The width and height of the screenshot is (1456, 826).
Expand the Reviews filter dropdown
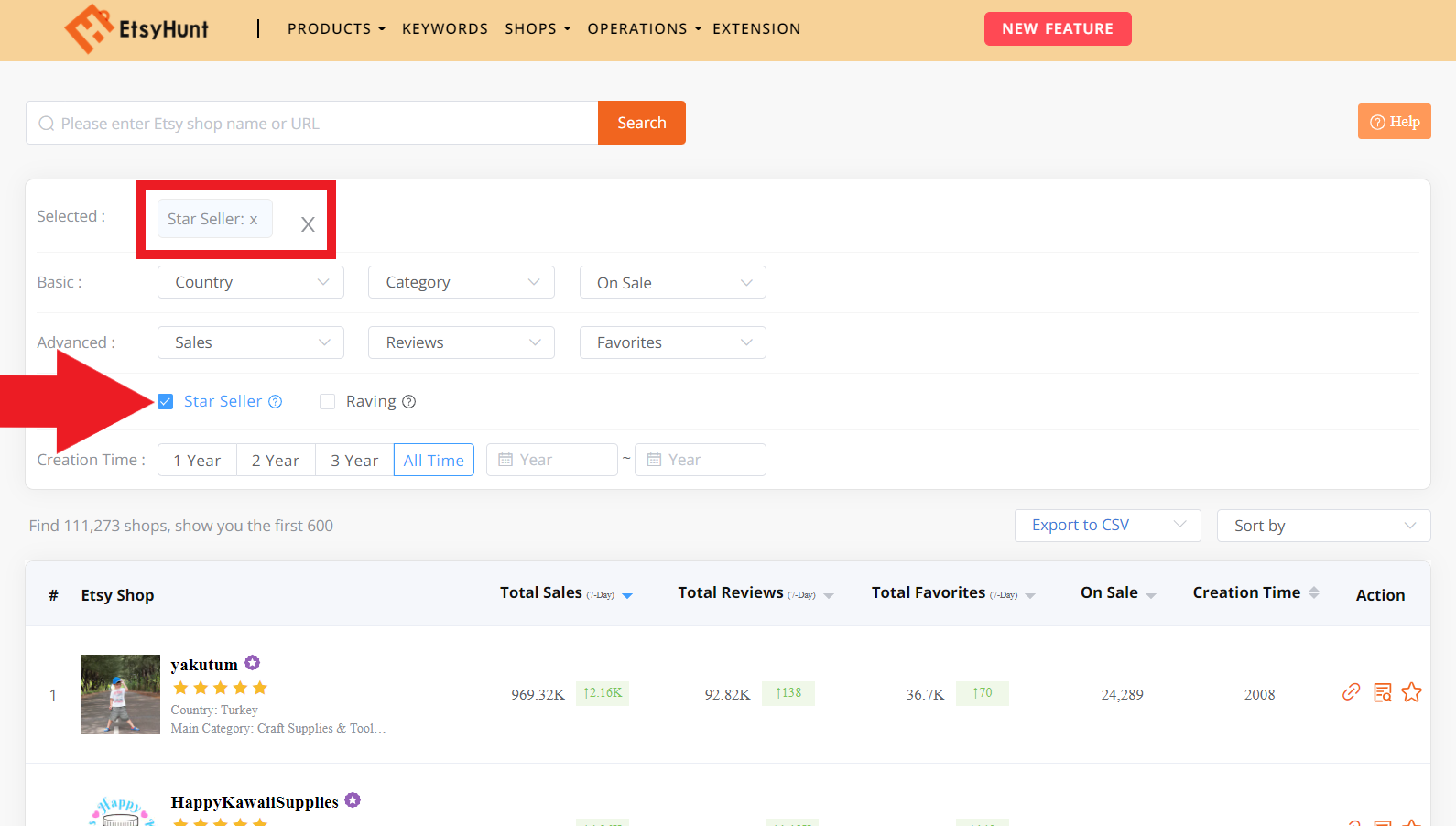462,342
